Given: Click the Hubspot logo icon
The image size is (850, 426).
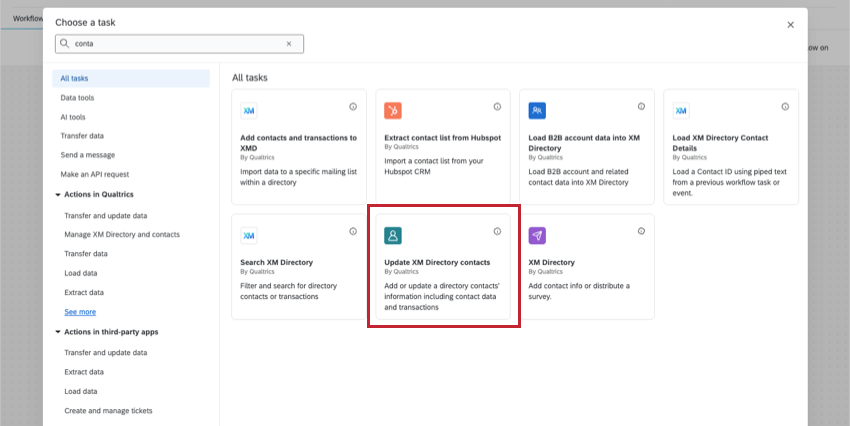Looking at the screenshot, I should (x=393, y=111).
